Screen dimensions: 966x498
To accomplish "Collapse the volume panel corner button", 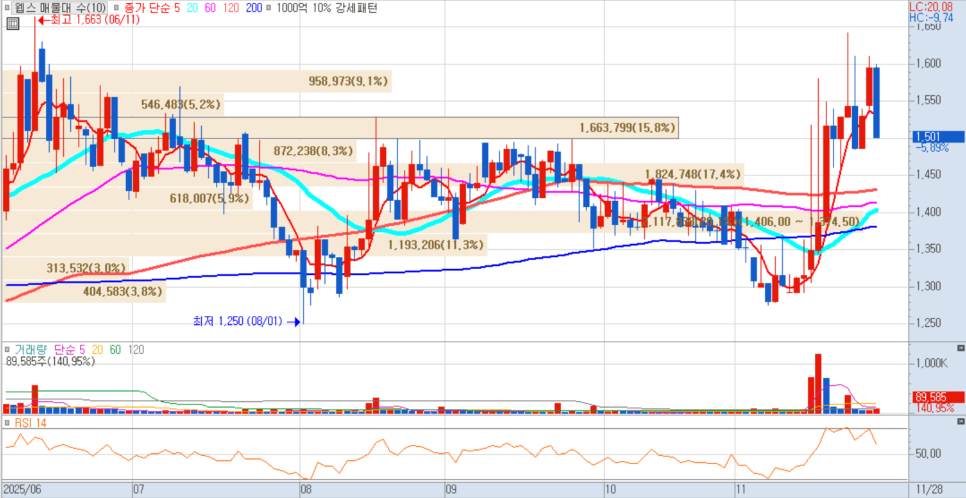I will (x=961, y=348).
